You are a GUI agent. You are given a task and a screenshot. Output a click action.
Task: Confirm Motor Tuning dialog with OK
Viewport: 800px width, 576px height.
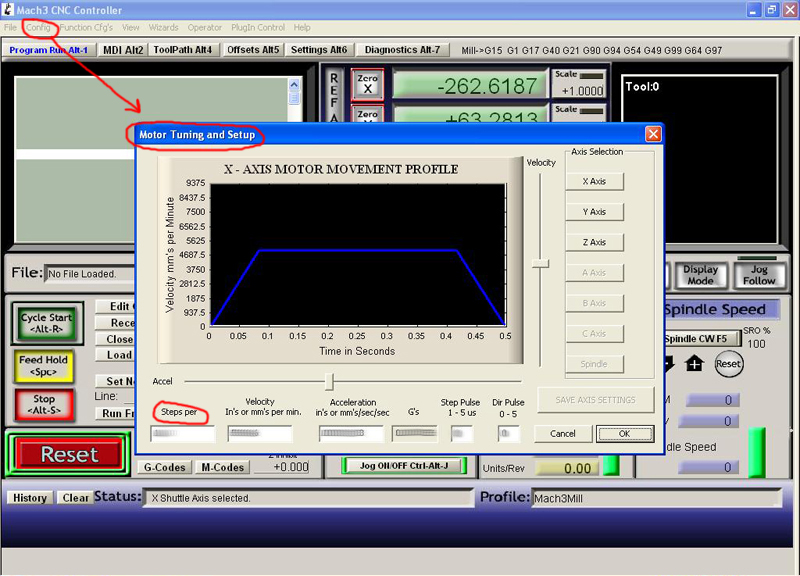[x=624, y=434]
